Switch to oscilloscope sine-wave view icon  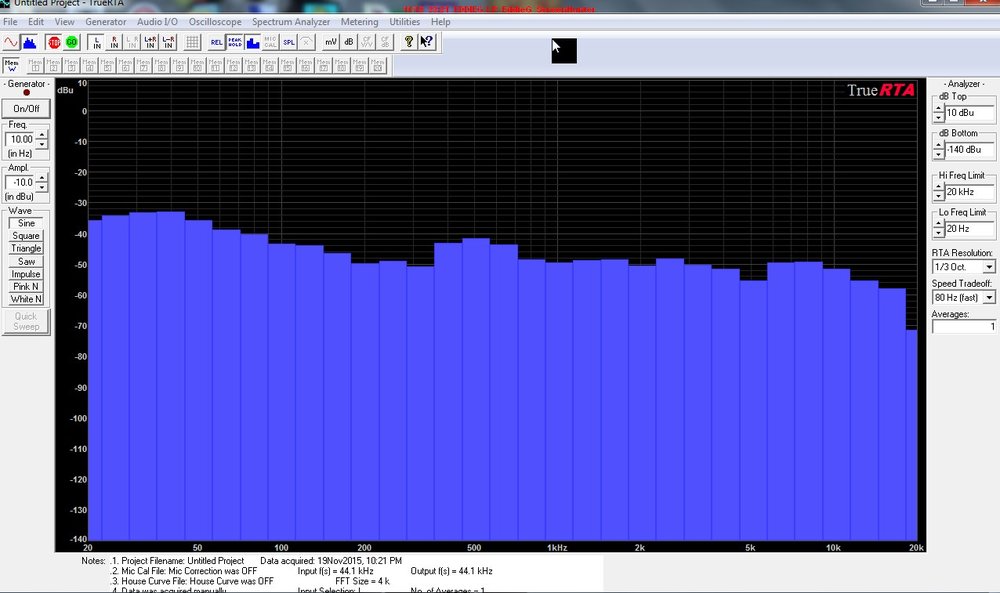tap(11, 43)
